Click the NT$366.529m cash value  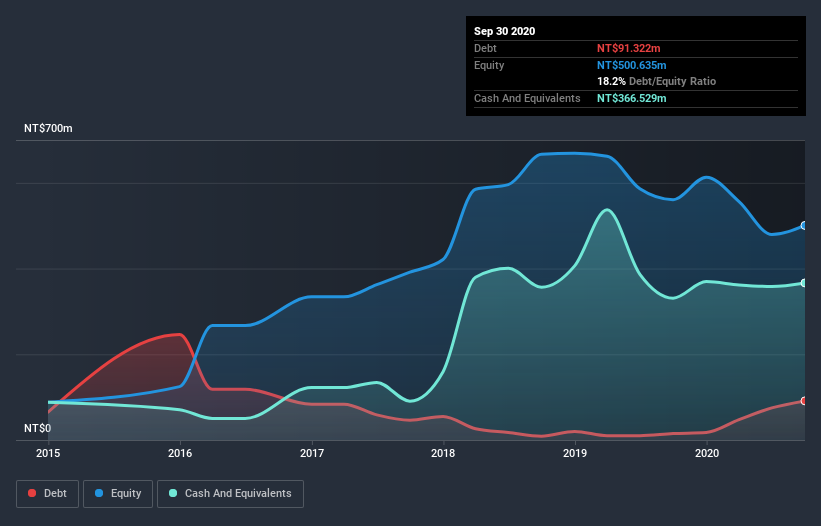(631, 98)
